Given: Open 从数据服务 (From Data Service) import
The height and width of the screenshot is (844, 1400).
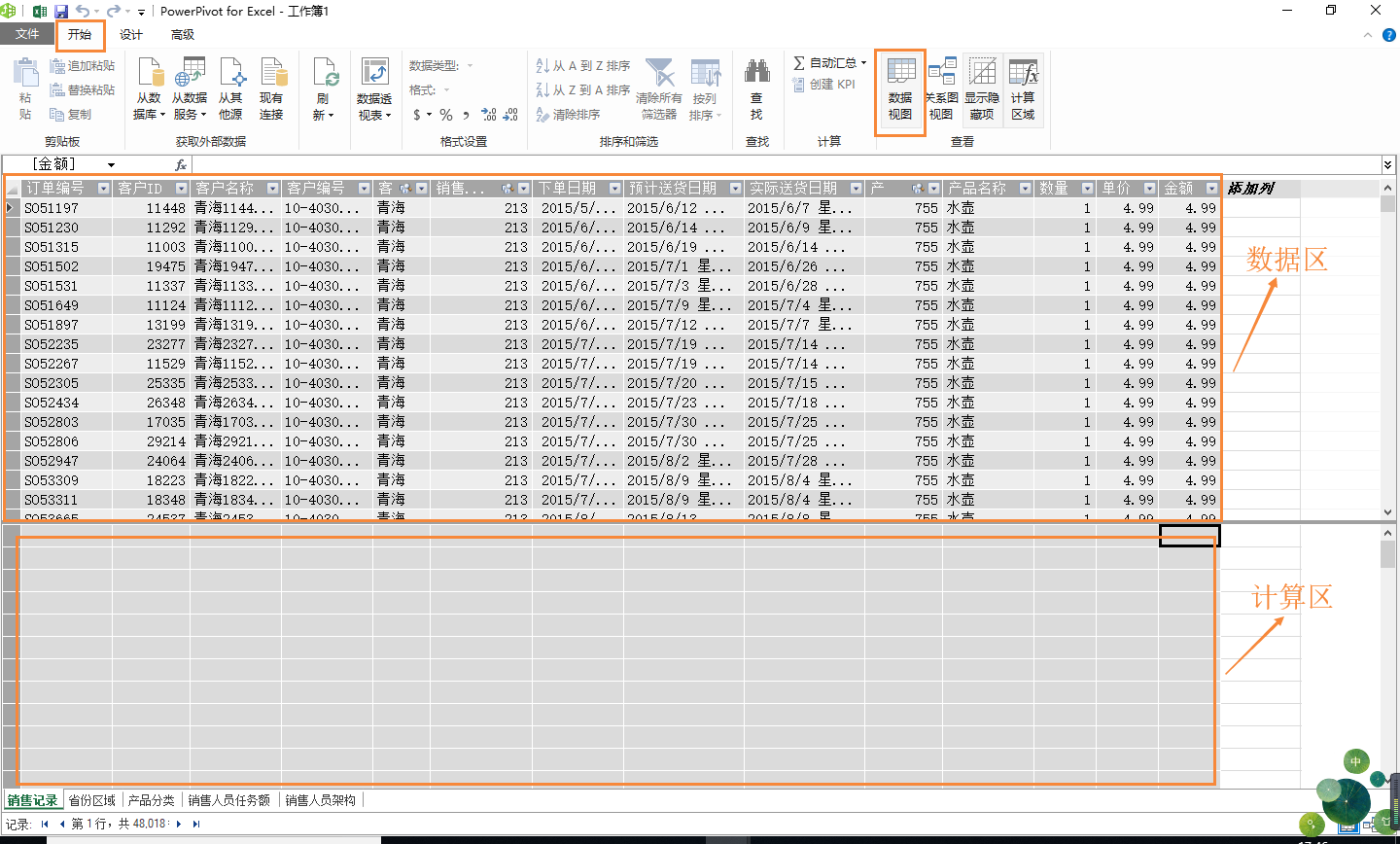Looking at the screenshot, I should tap(190, 88).
